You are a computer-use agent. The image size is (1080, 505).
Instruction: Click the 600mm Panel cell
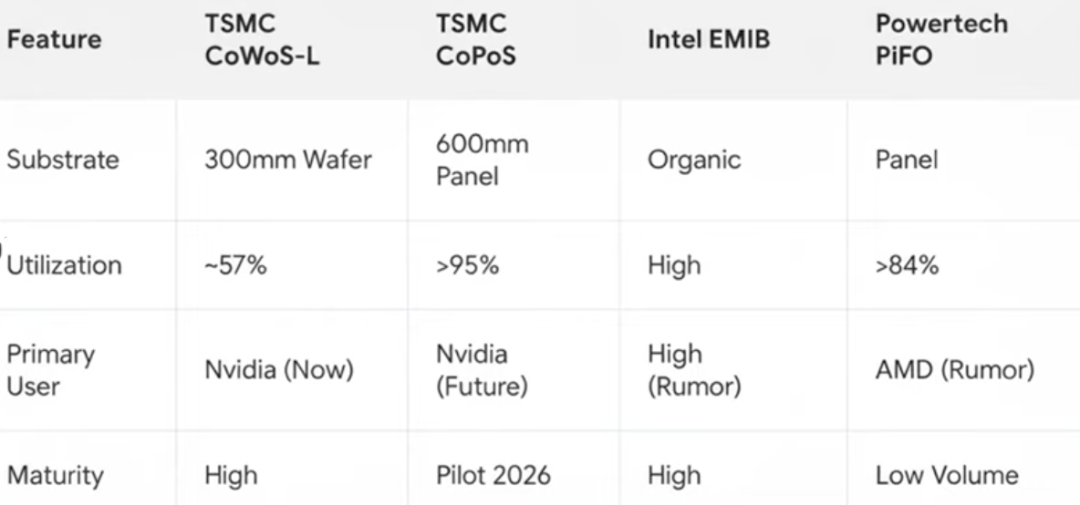pos(482,160)
